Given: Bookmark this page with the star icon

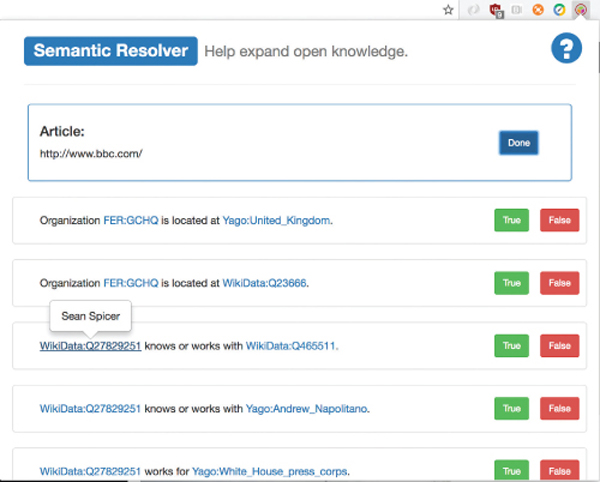Looking at the screenshot, I should click(x=449, y=9).
